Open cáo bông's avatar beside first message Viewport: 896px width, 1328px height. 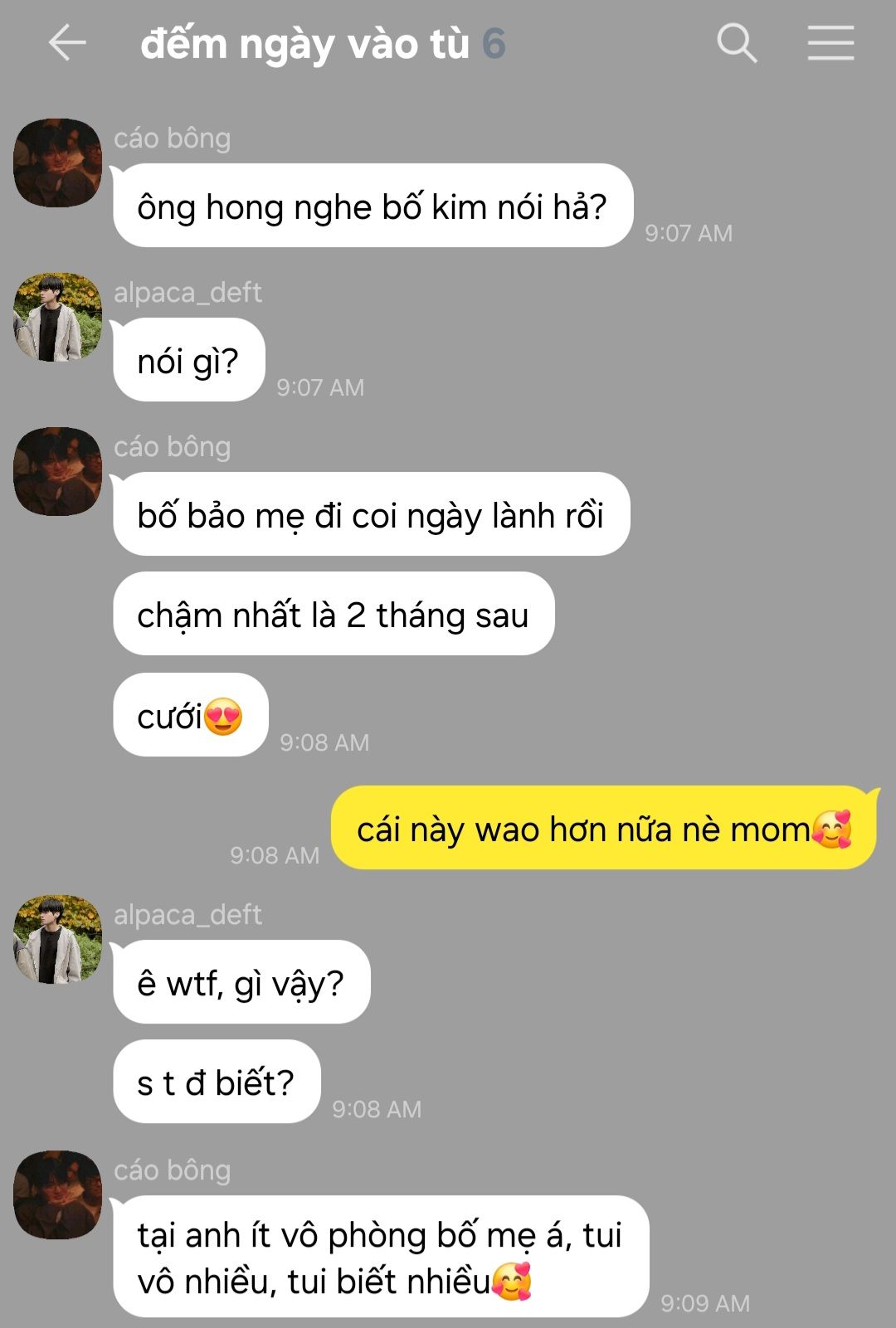(x=57, y=163)
